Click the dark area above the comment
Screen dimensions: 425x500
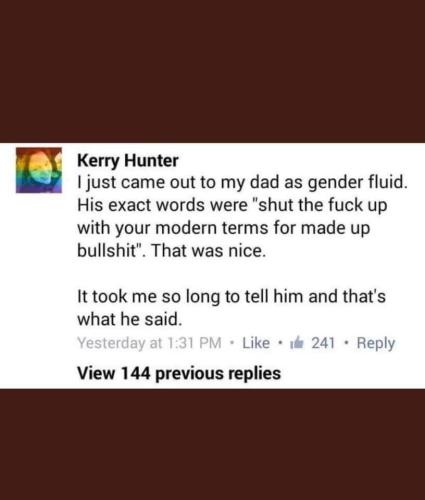pyautogui.click(x=212, y=71)
